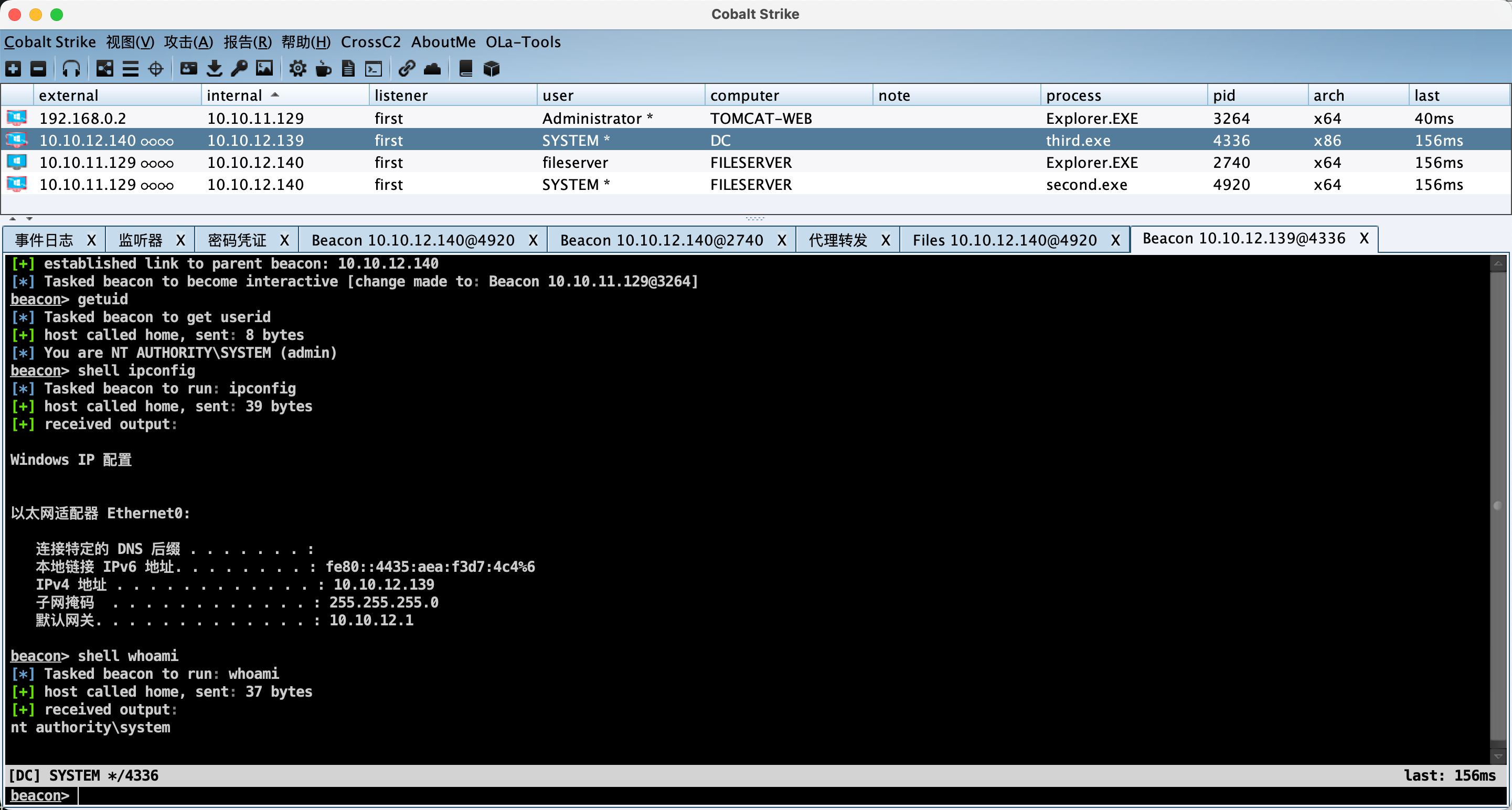Click the targets crosshair icon

pos(155,69)
